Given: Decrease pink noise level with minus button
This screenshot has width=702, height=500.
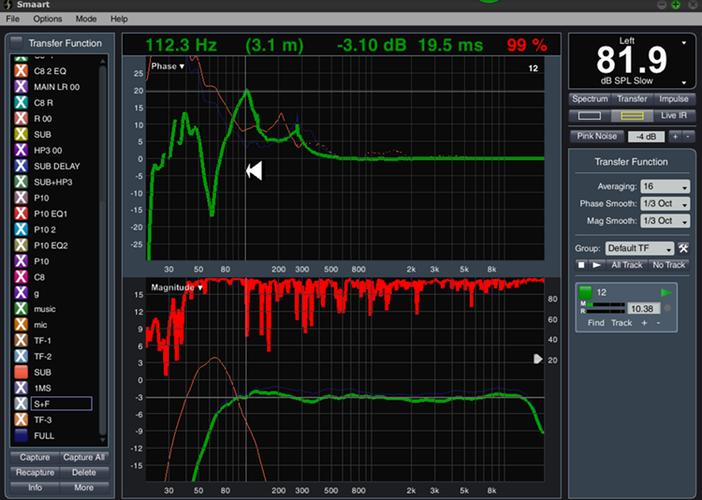Looking at the screenshot, I should coord(688,137).
